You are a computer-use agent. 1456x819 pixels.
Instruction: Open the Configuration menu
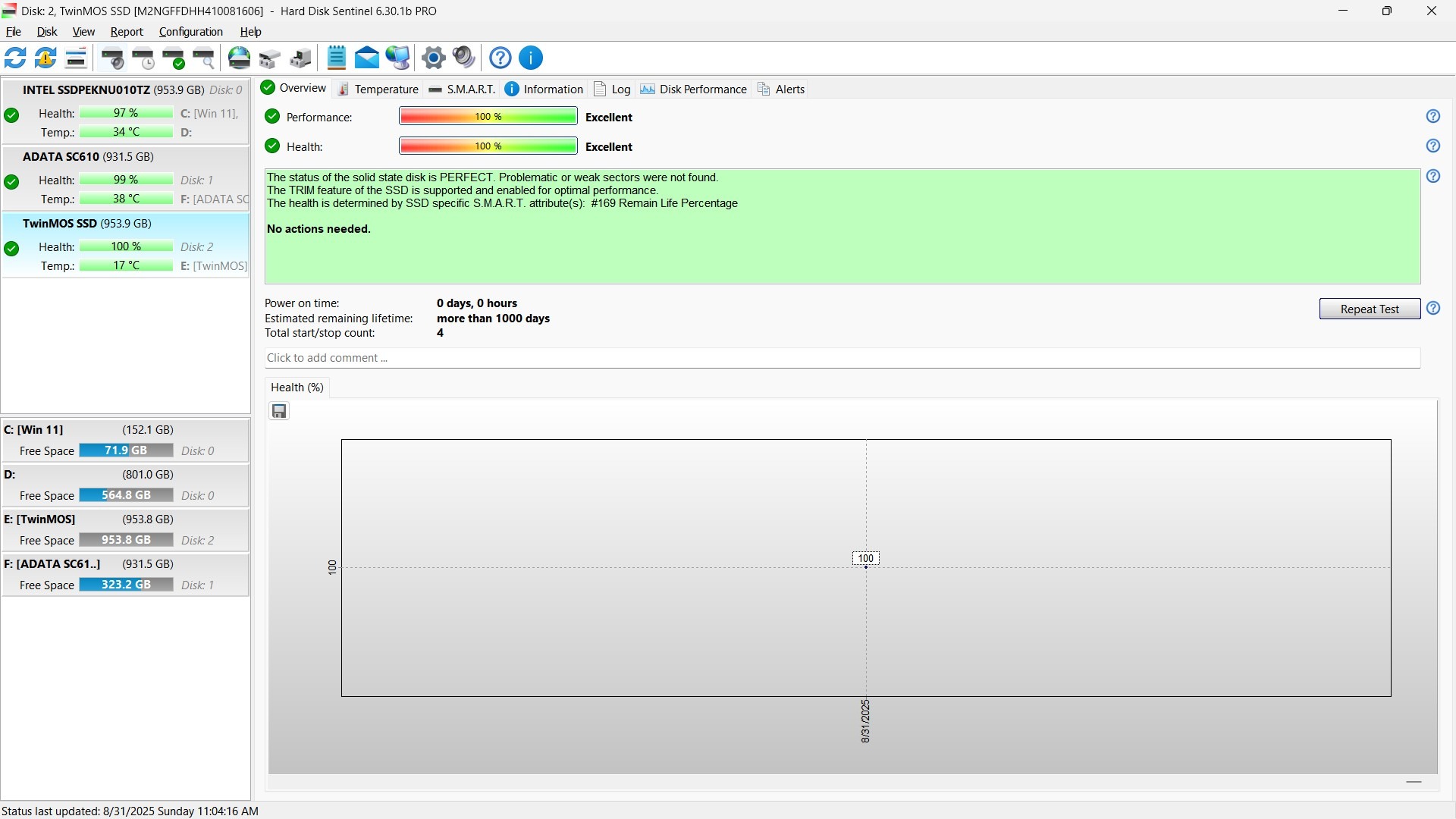[191, 32]
